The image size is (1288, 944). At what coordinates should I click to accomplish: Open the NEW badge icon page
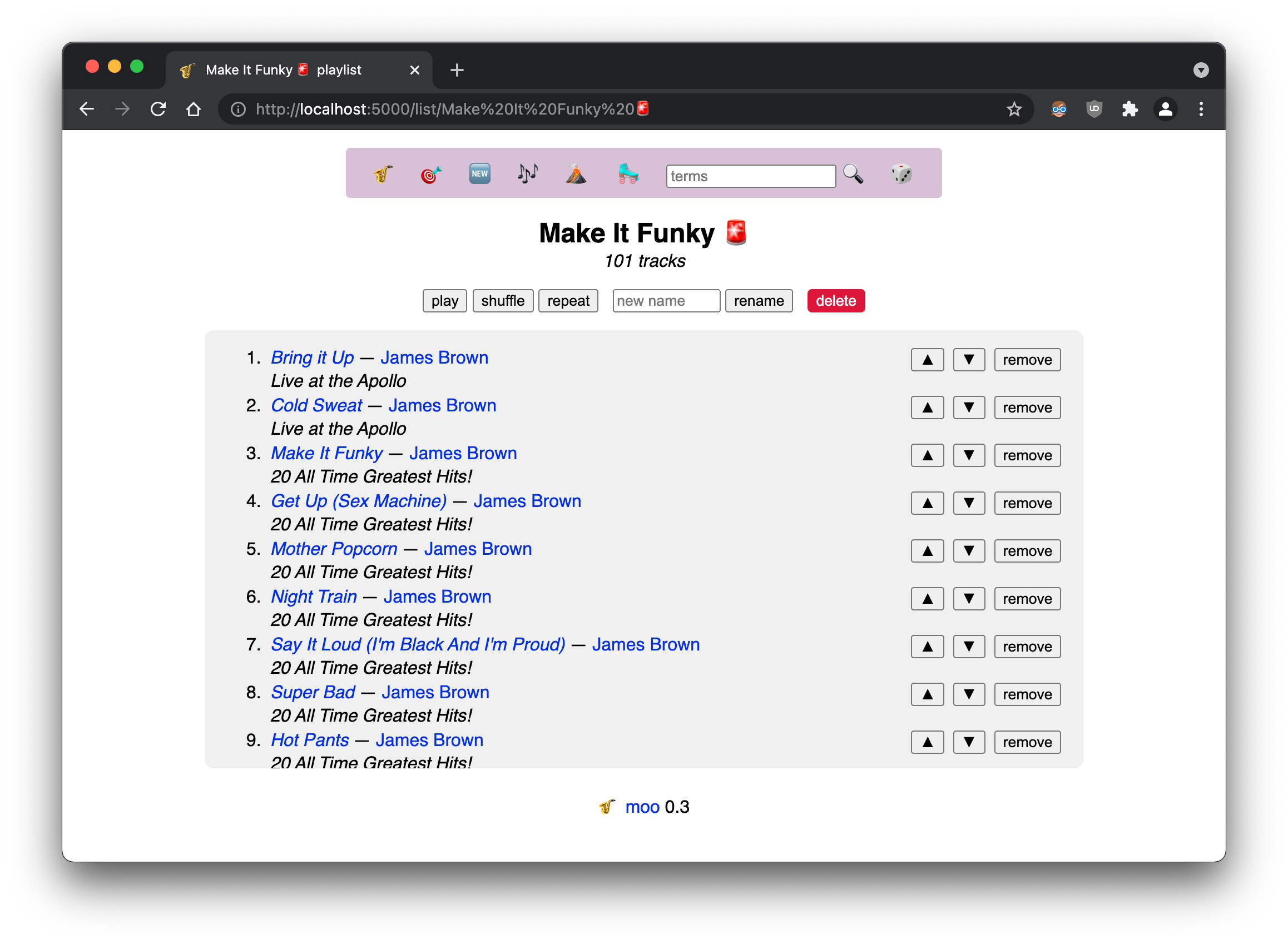tap(479, 173)
